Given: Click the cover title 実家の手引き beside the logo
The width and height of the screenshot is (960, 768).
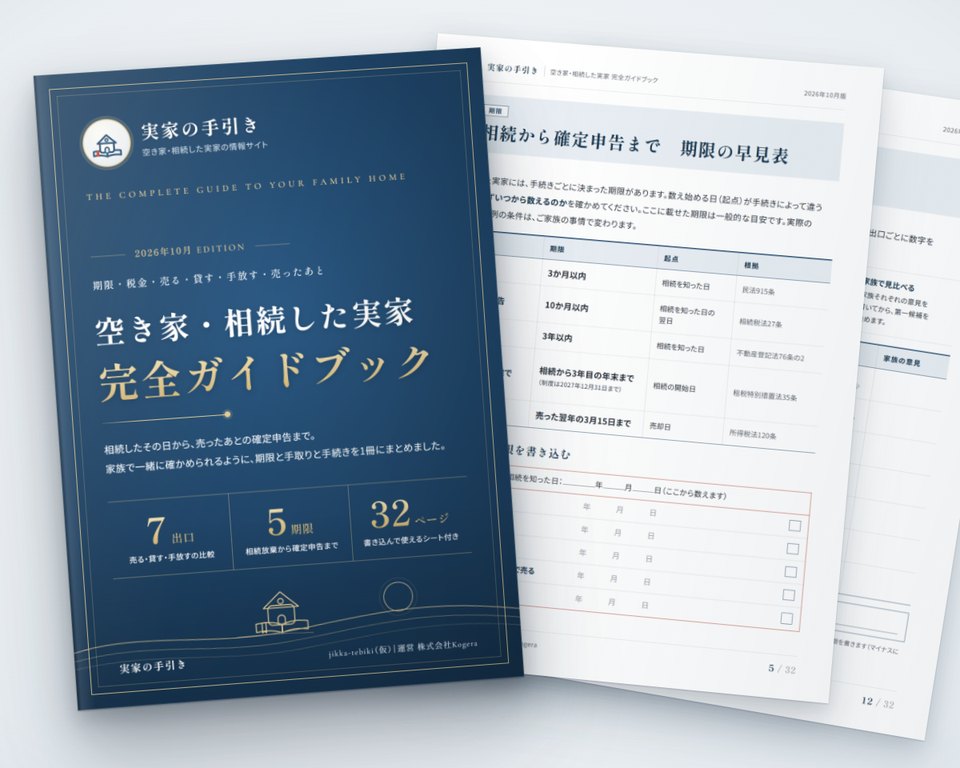Looking at the screenshot, I should pyautogui.click(x=200, y=128).
